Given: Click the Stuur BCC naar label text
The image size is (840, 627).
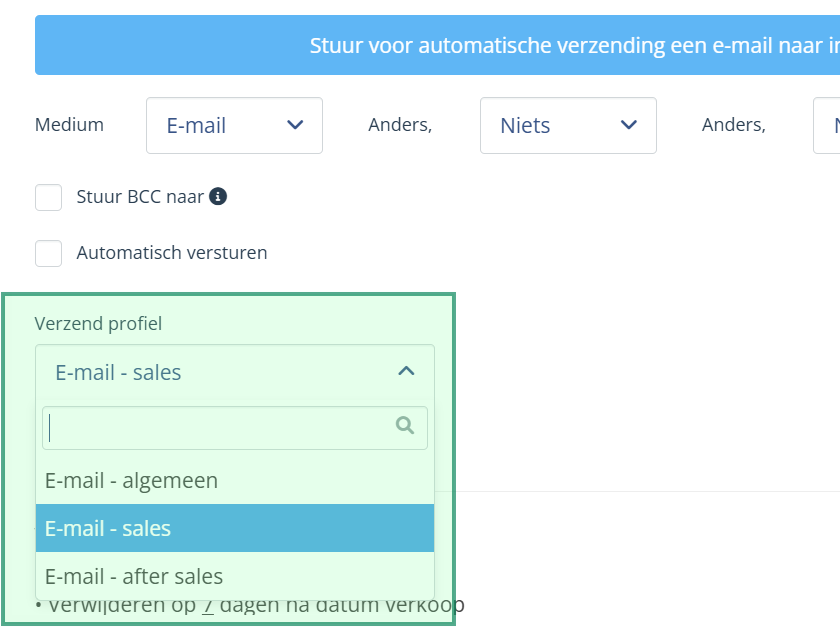Looking at the screenshot, I should tap(140, 197).
